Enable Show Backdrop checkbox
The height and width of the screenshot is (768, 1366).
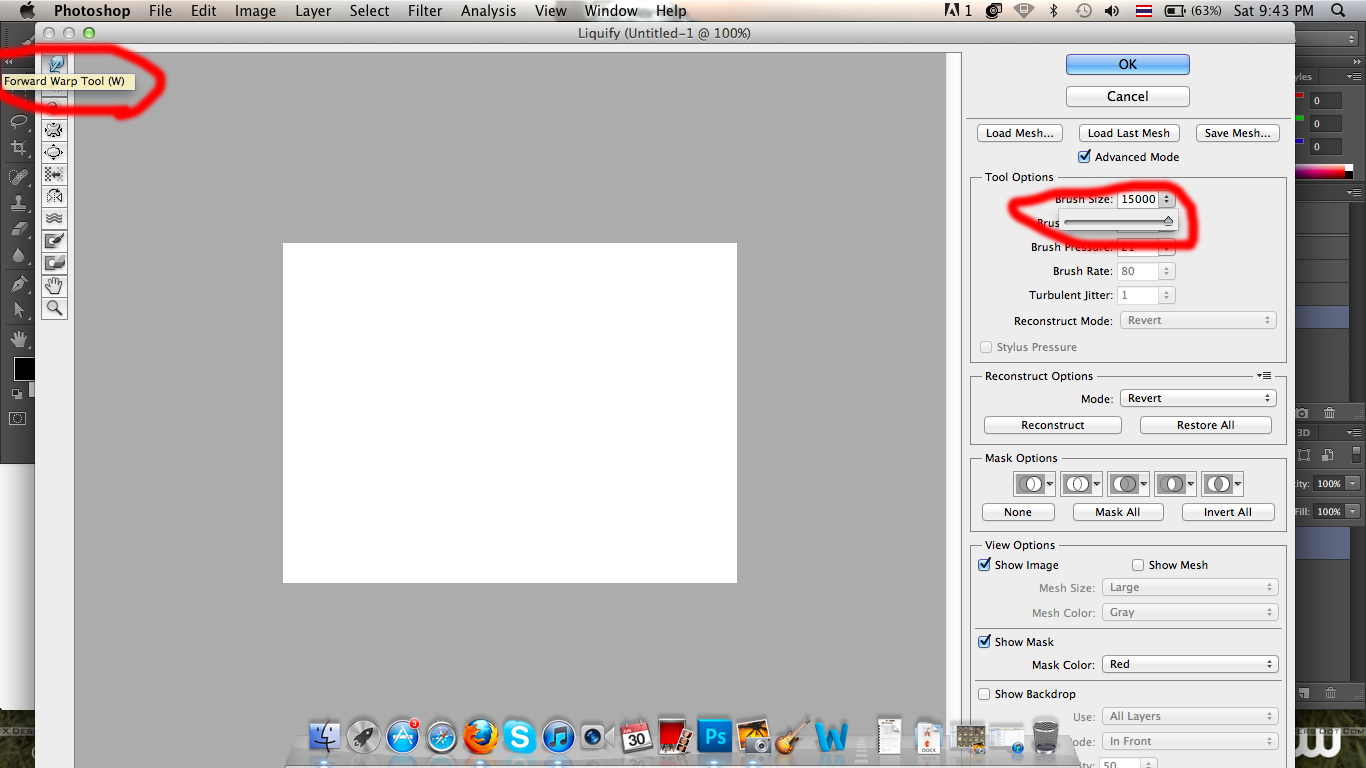[984, 694]
